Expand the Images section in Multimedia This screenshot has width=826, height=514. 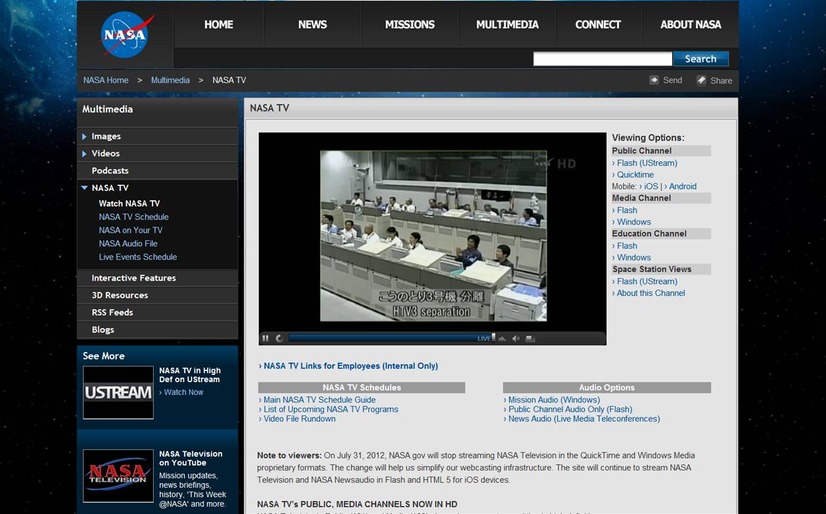pos(84,136)
